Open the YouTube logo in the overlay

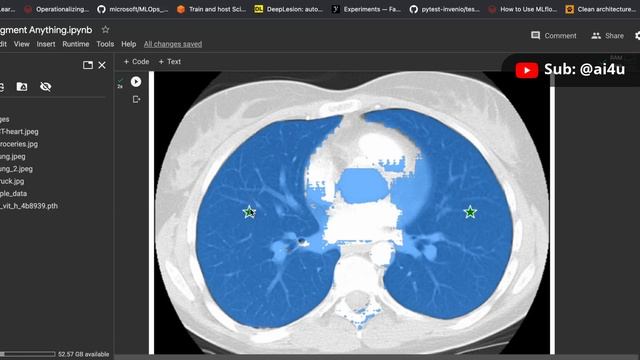click(527, 70)
